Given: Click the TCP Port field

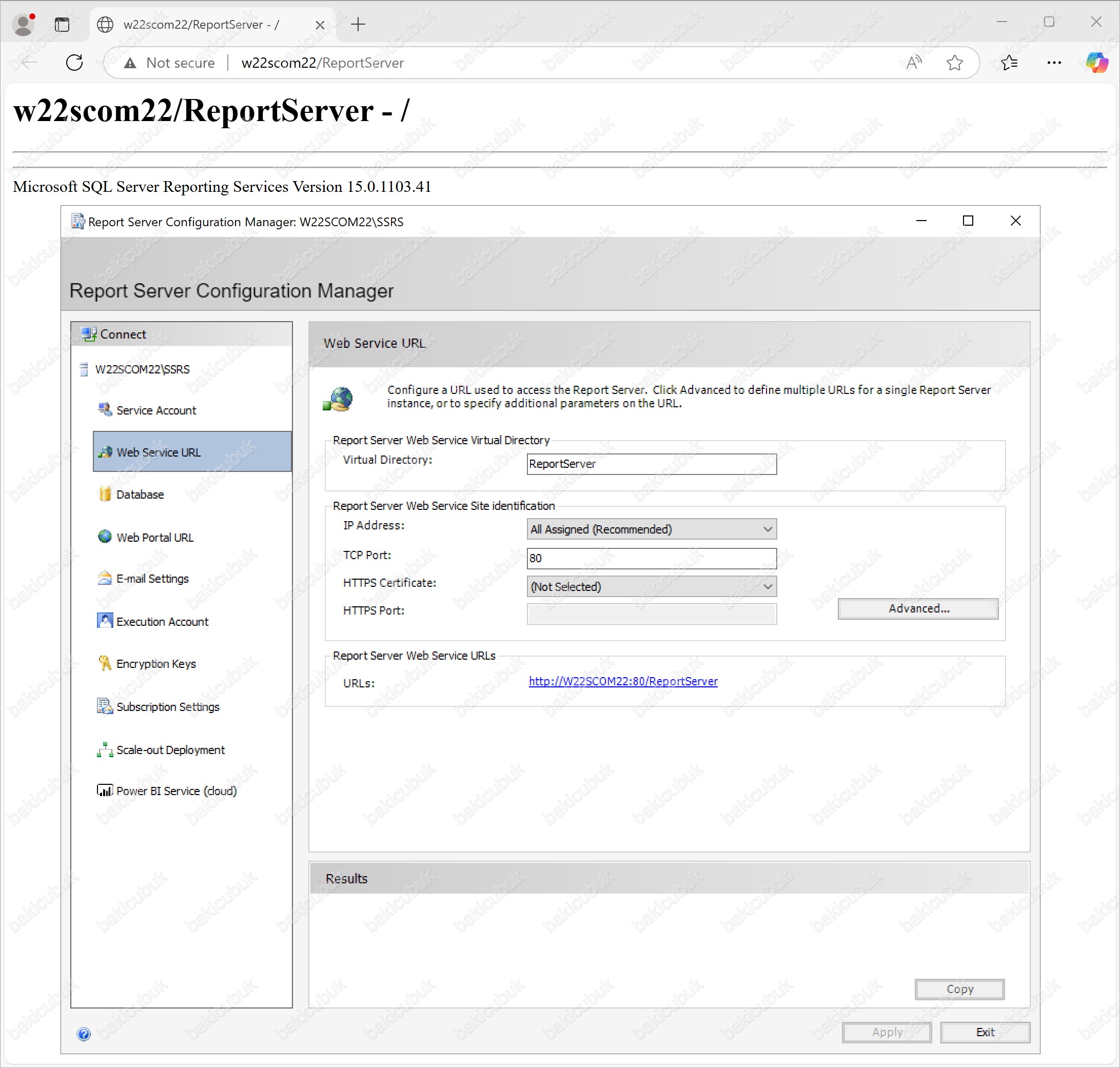Looking at the screenshot, I should coord(652,558).
